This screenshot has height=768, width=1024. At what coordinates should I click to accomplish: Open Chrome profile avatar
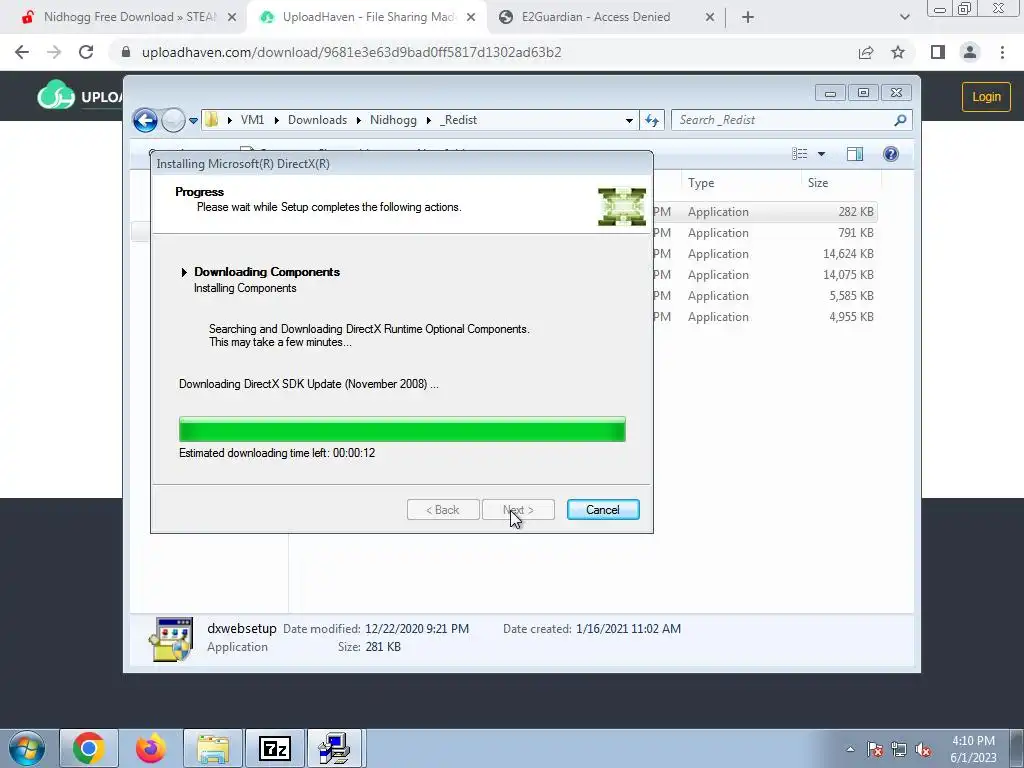coord(970,52)
